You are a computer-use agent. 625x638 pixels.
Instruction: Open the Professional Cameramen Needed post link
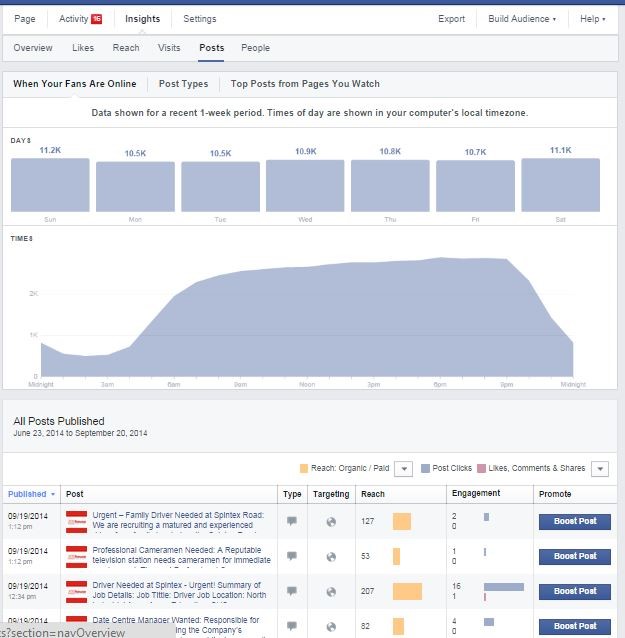(181, 555)
